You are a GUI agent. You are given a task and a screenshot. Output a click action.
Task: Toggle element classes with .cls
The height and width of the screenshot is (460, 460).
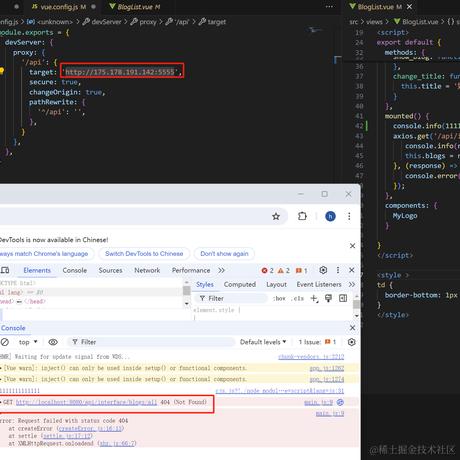click(297, 298)
